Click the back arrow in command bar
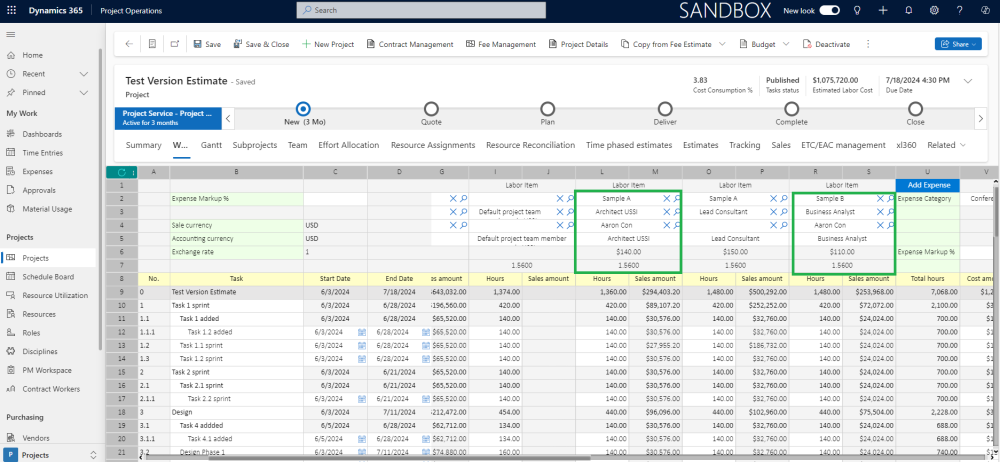 (129, 44)
